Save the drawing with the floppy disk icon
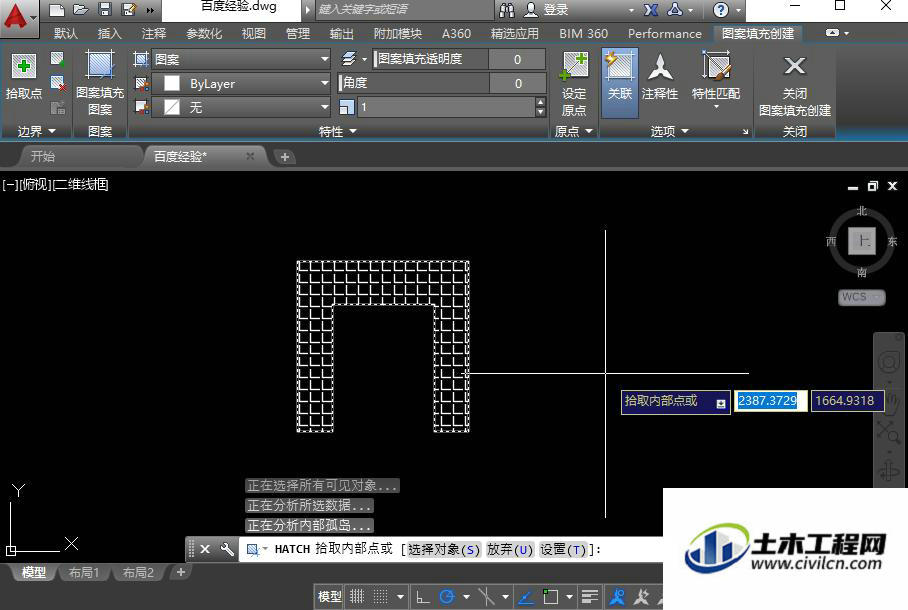The width and height of the screenshot is (908, 610). click(105, 9)
